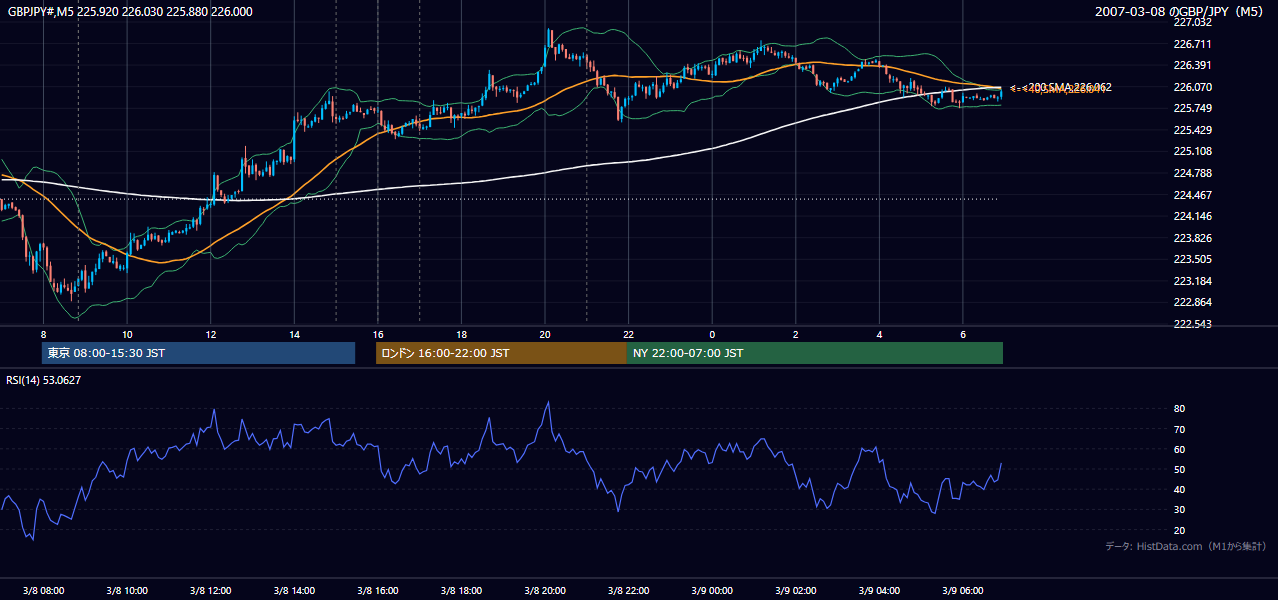Image resolution: width=1278 pixels, height=600 pixels.
Task: Click hour label 10 on price chart axis
Action: [127, 334]
